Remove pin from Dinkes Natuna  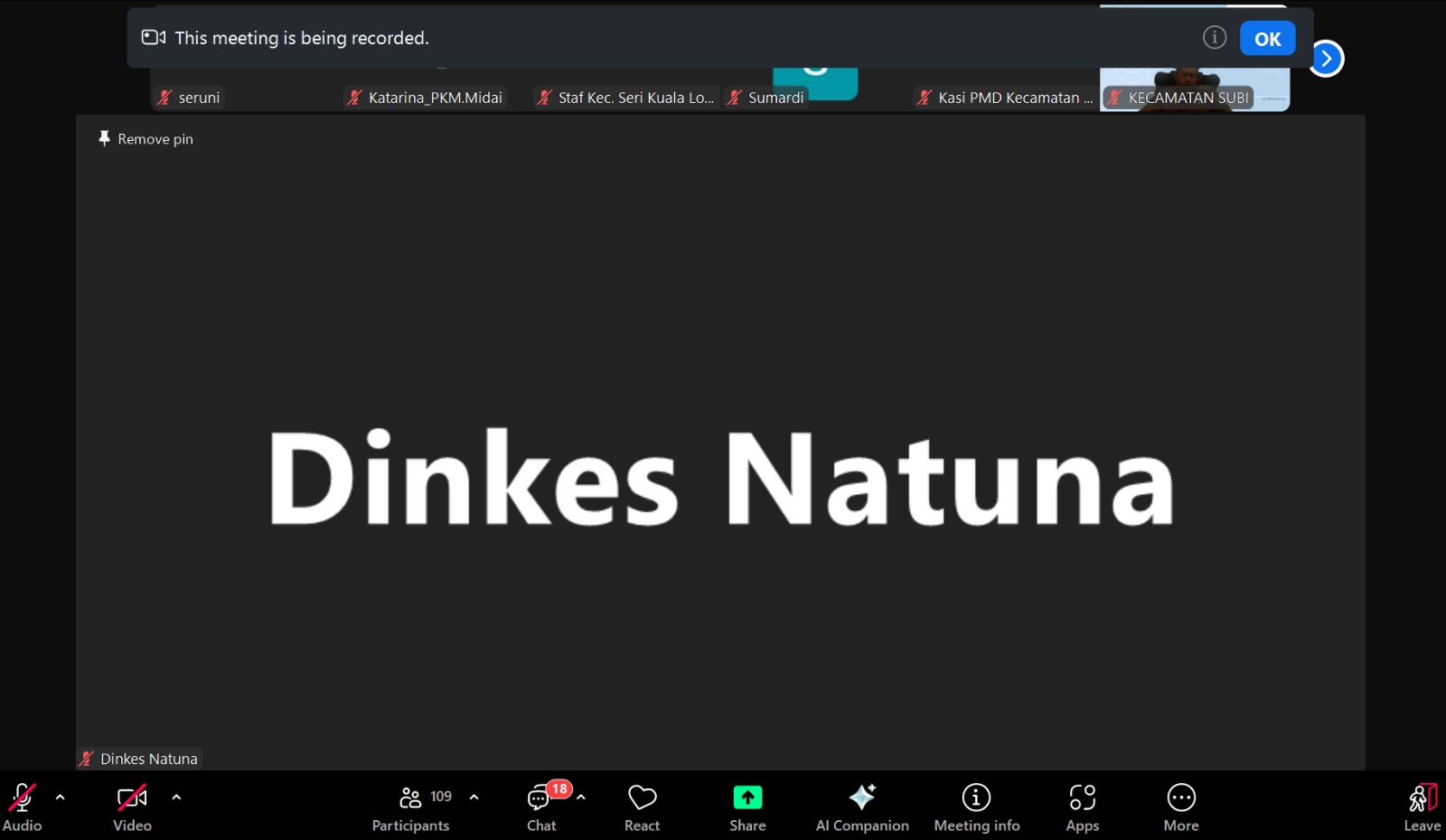click(146, 139)
